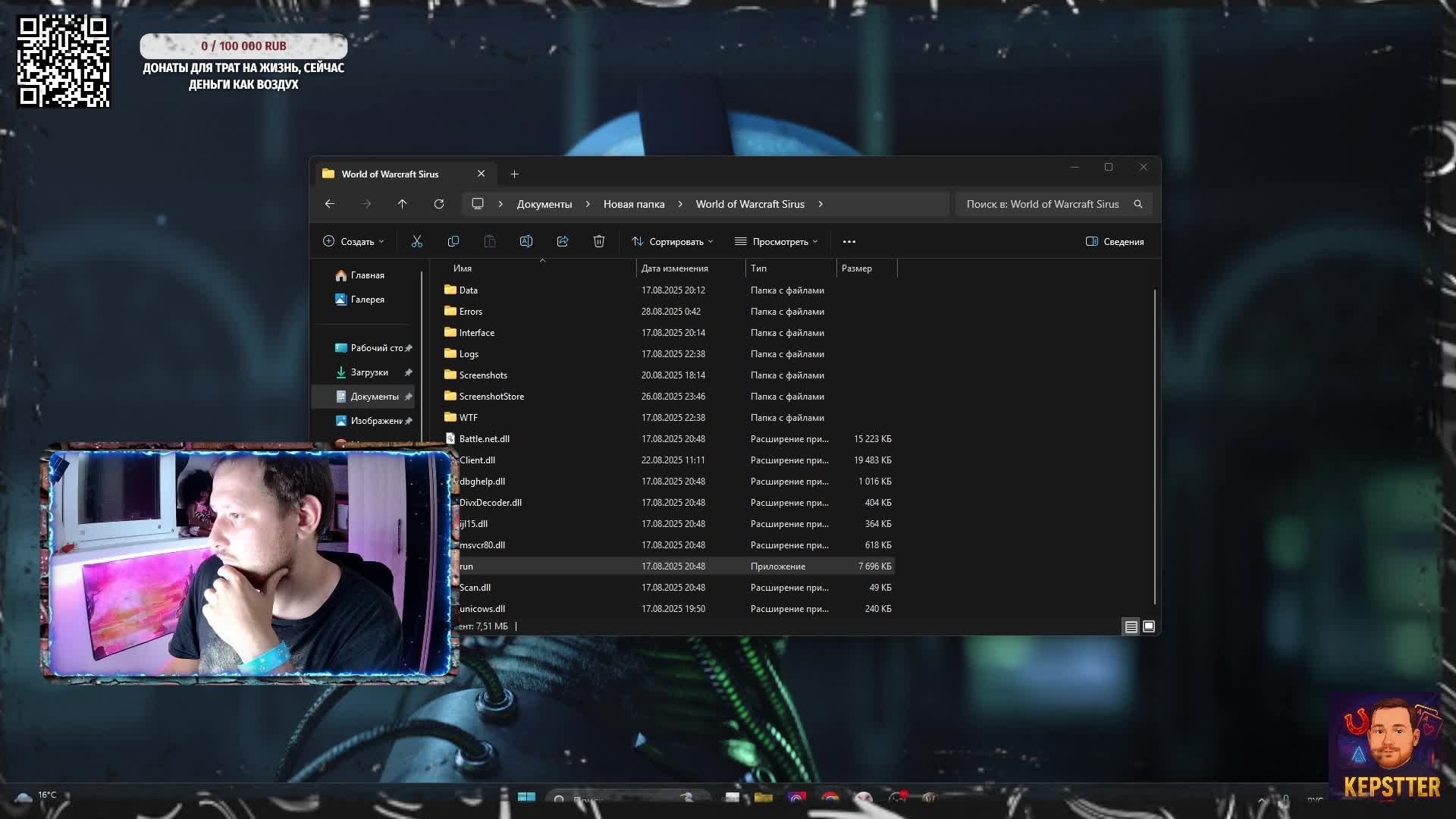Open a new tab with plus button
This screenshot has width=1456, height=819.
[x=514, y=174]
